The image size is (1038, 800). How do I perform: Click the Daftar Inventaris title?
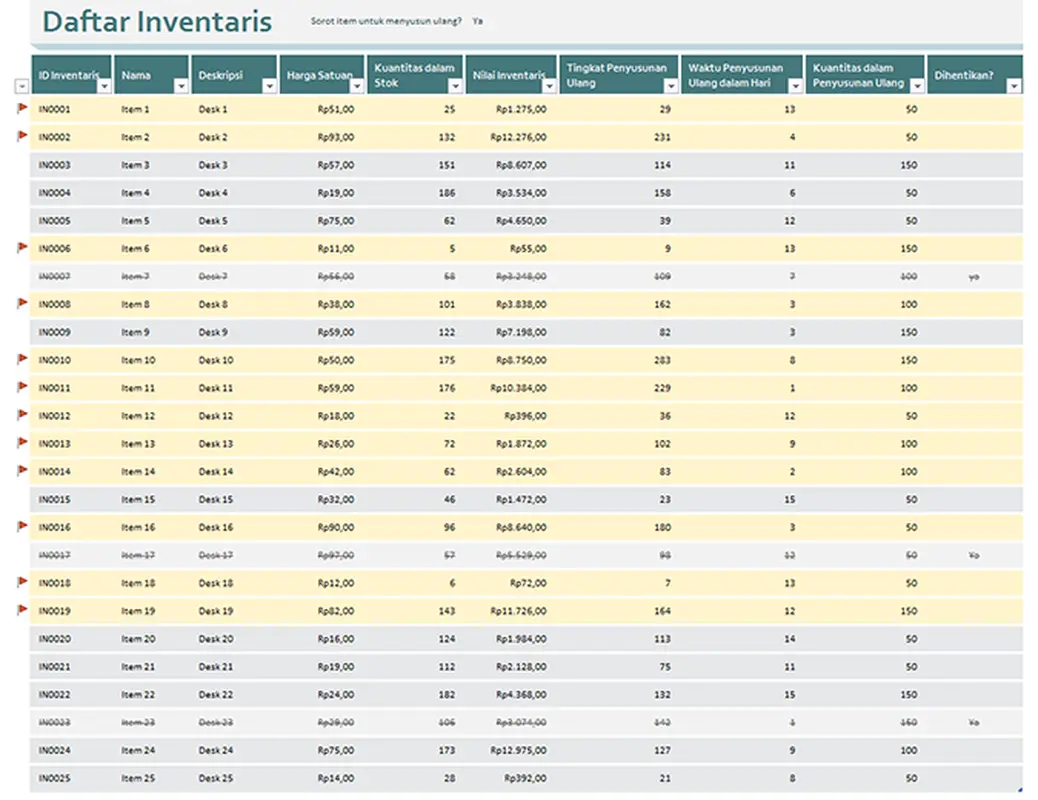point(157,21)
